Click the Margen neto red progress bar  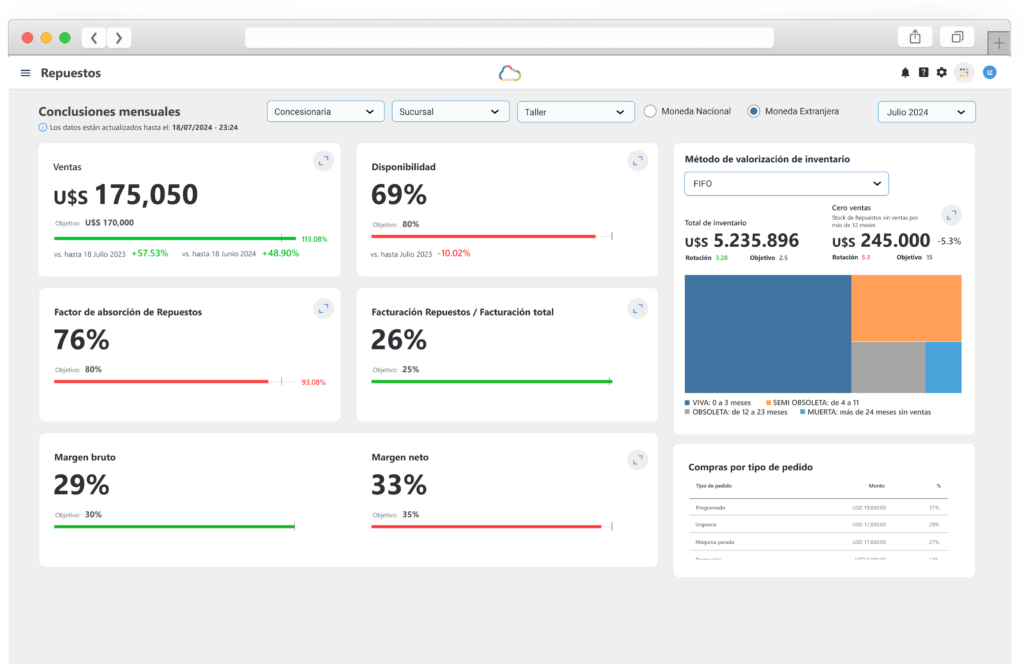point(487,526)
